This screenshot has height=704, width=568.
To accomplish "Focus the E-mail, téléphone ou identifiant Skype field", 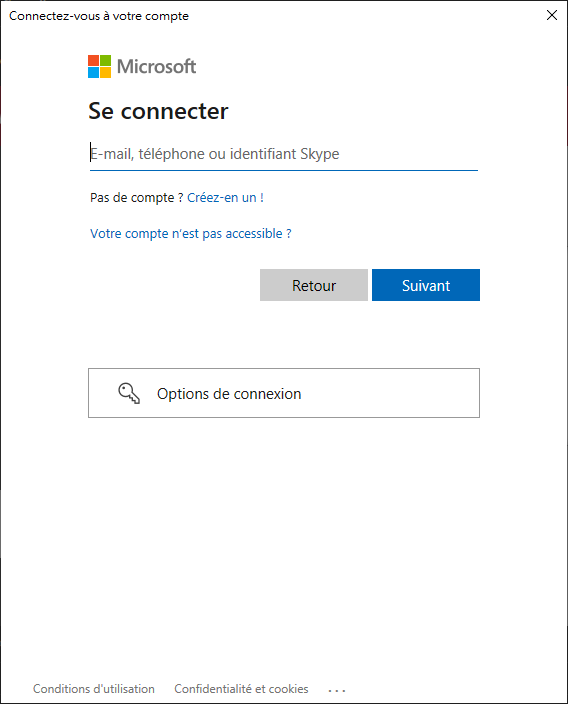I will point(284,154).
